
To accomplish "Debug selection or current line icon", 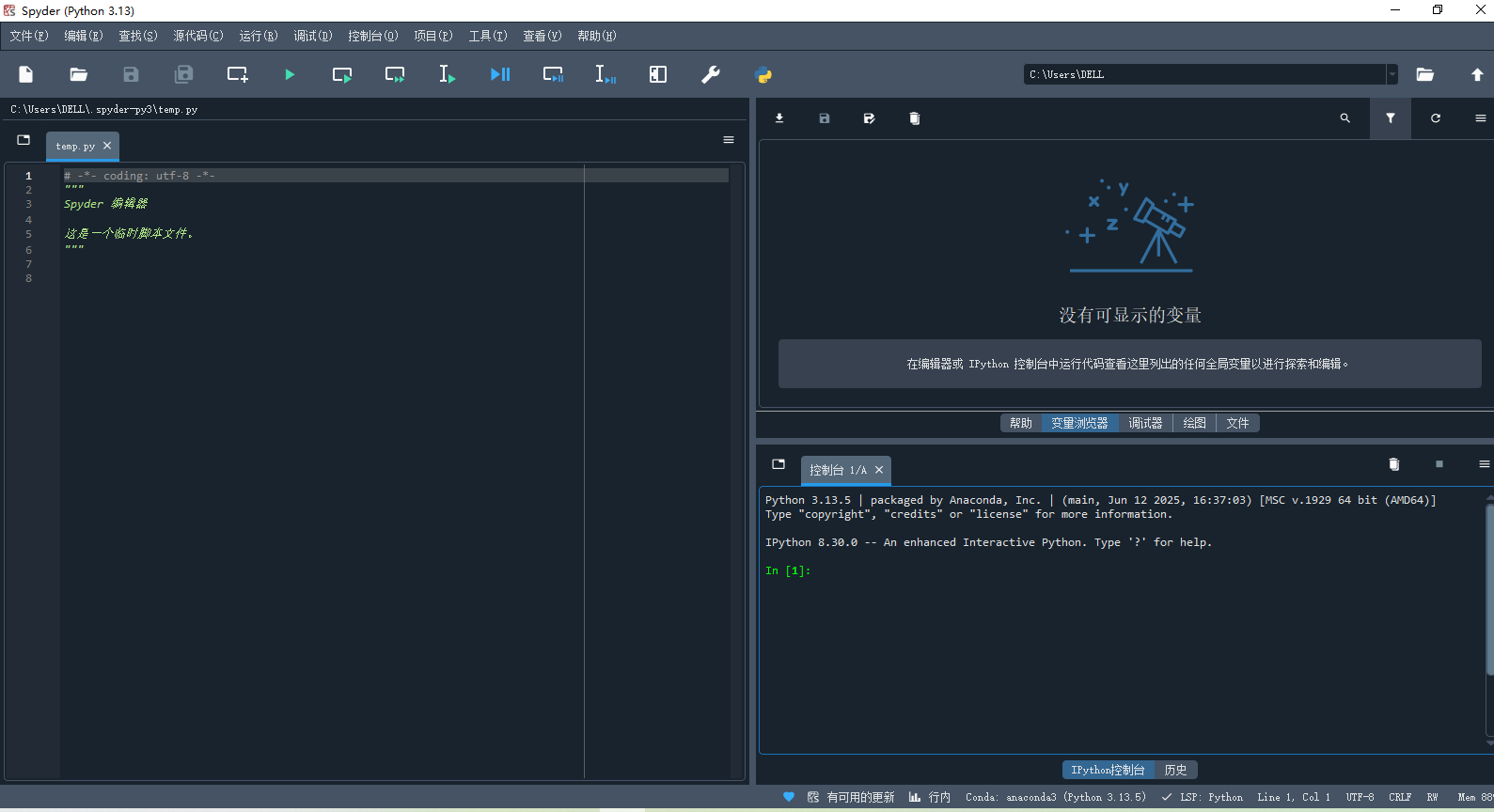I will click(605, 74).
